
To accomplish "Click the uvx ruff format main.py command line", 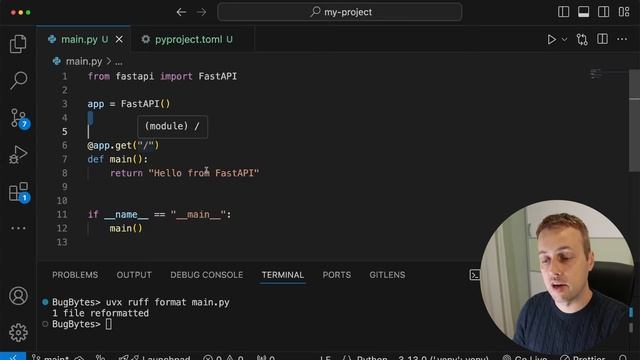I will tap(167, 302).
